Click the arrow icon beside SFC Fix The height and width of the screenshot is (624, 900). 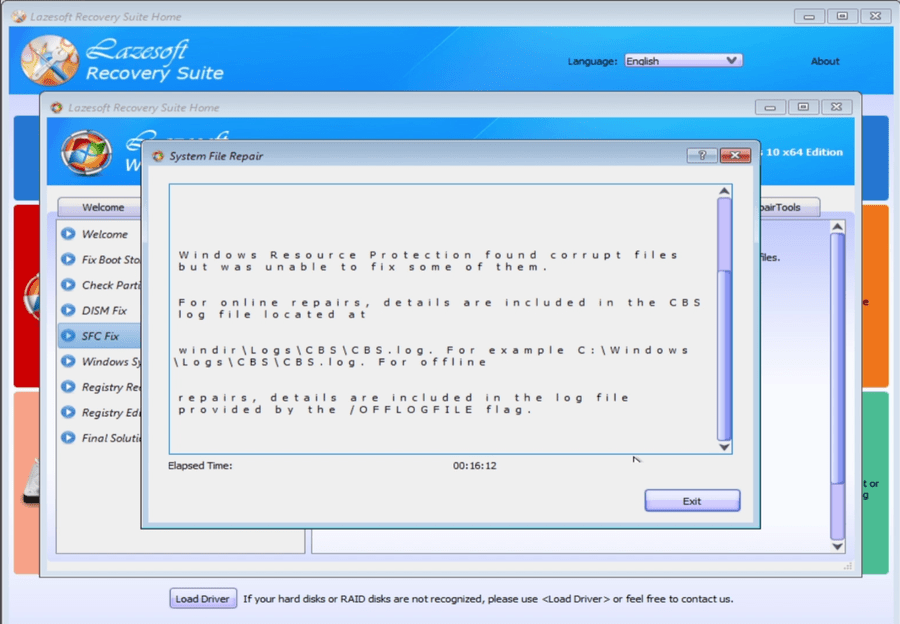coord(68,335)
